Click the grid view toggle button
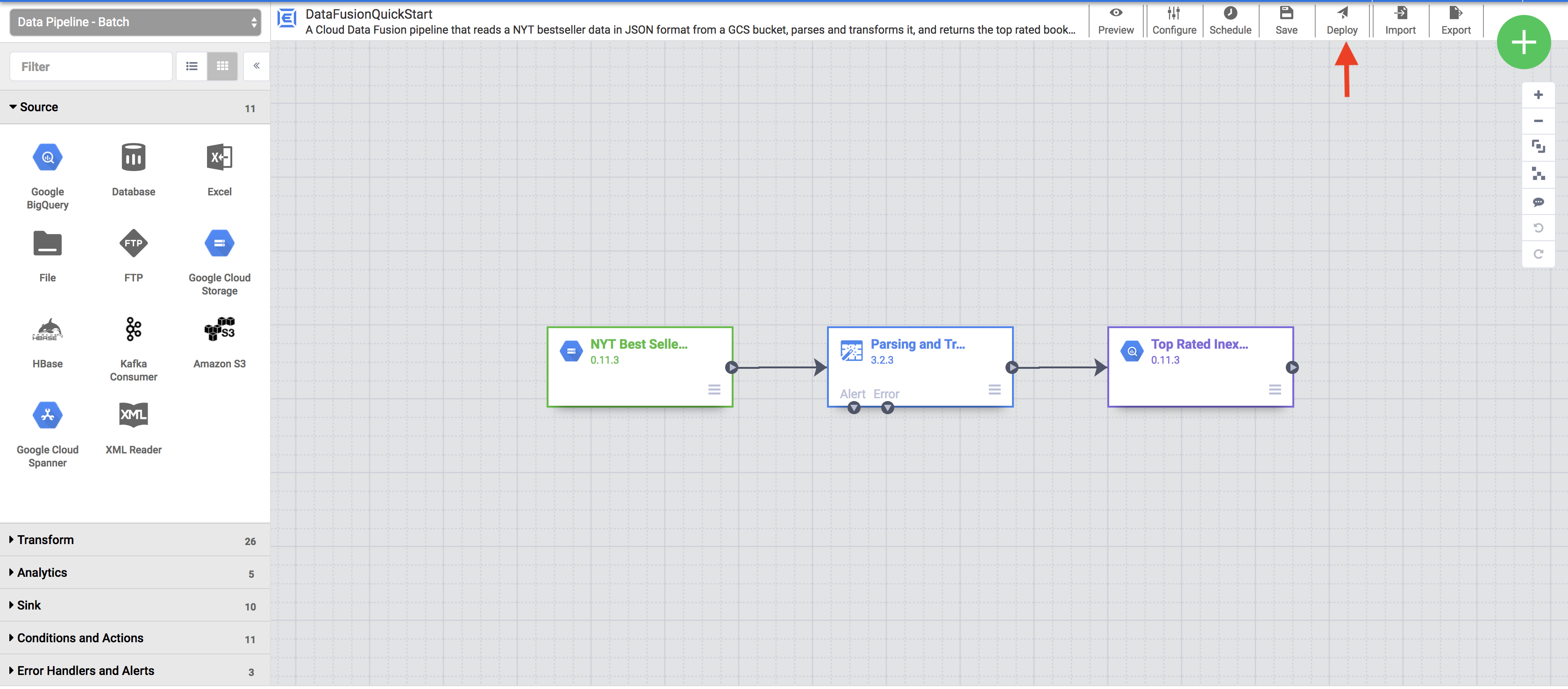Screen dimensions: 1568x689 pyautogui.click(x=222, y=66)
